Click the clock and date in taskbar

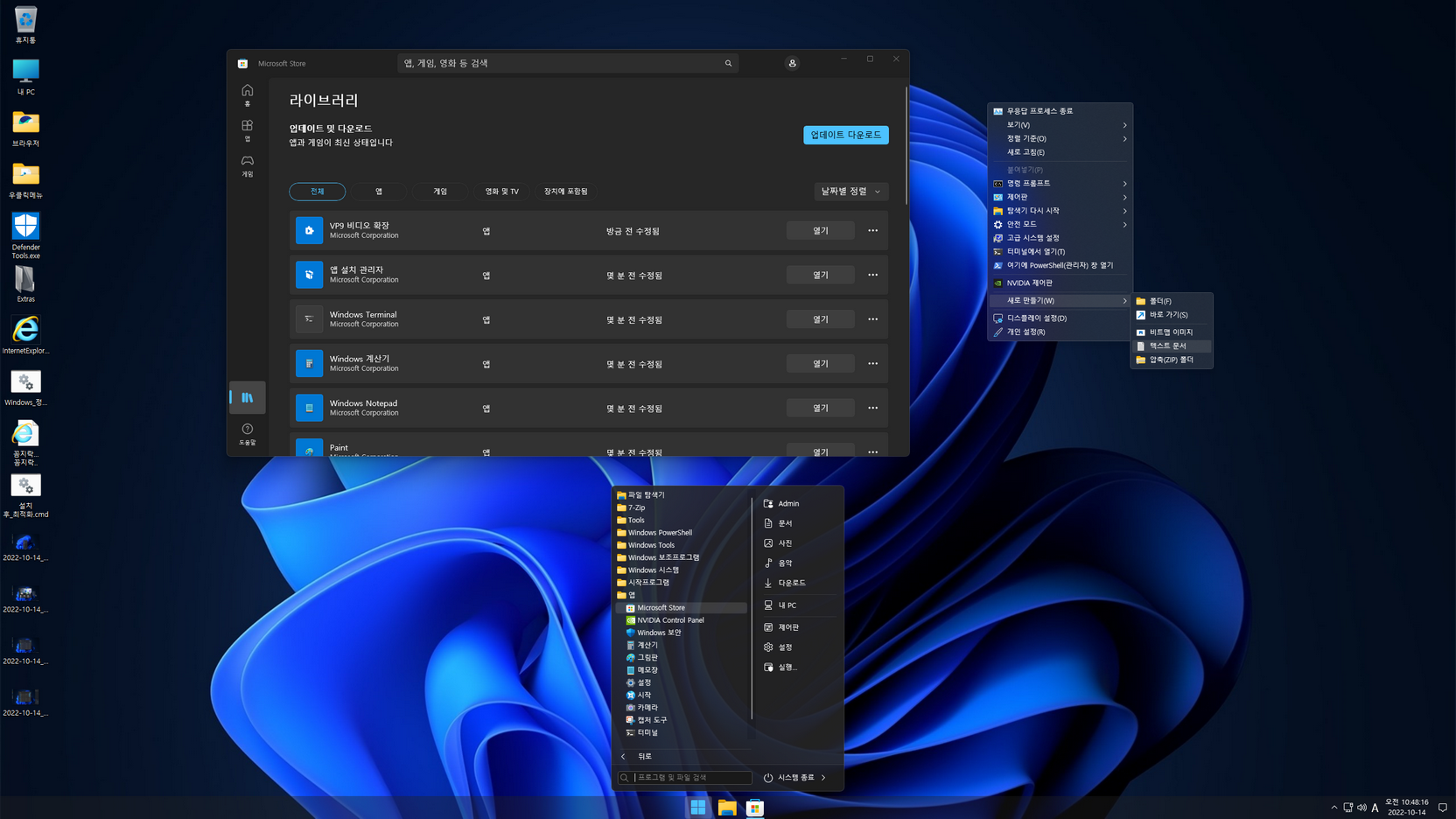click(1407, 807)
